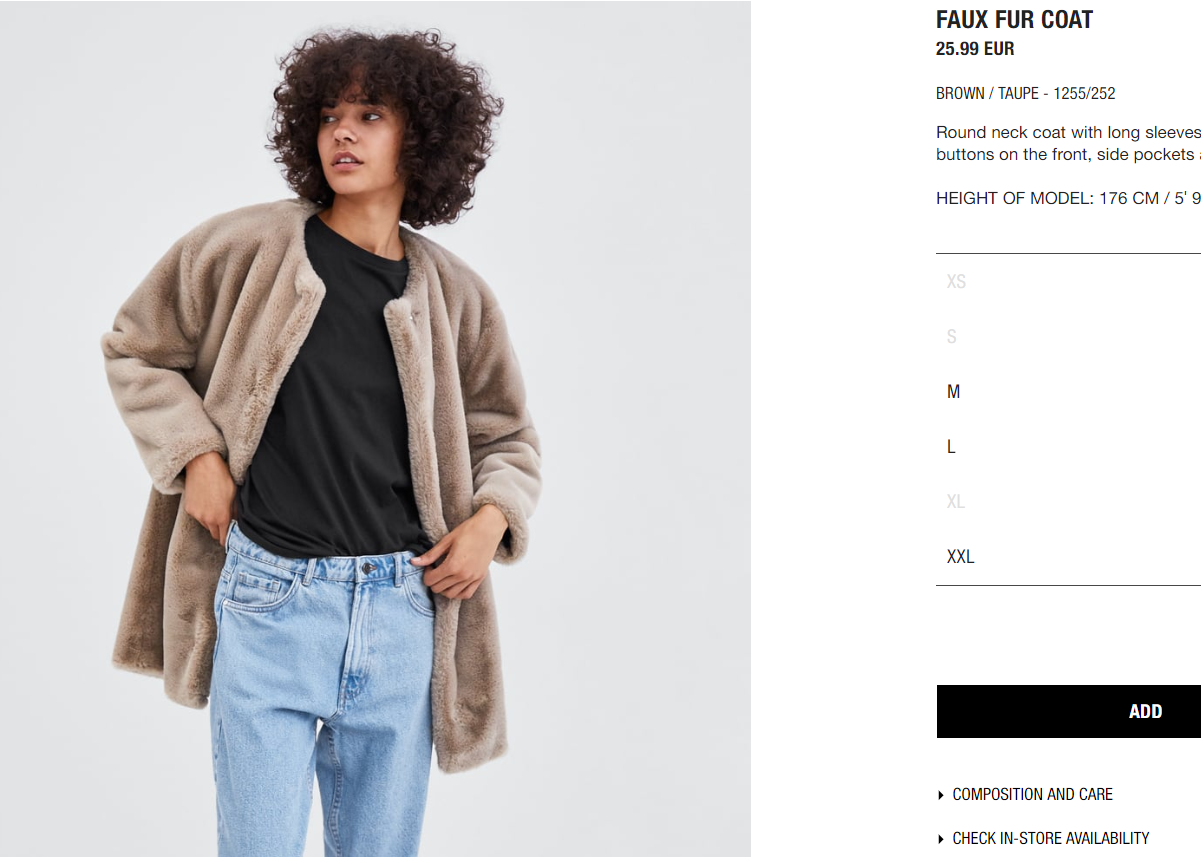1201x857 pixels.
Task: Choose size L from the size list
Action: coord(1068,447)
